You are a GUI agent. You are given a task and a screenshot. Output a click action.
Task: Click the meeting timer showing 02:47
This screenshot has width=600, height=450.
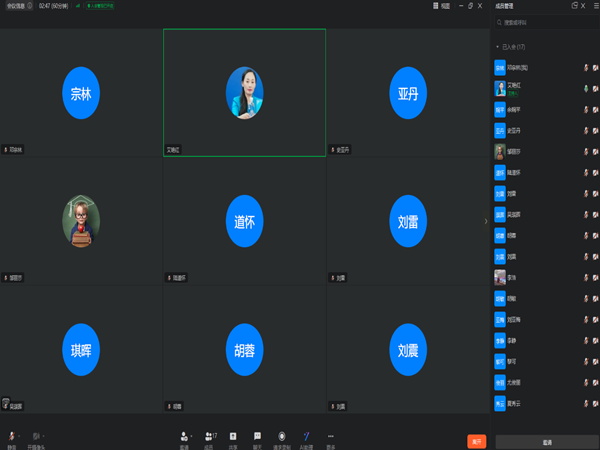coord(53,6)
